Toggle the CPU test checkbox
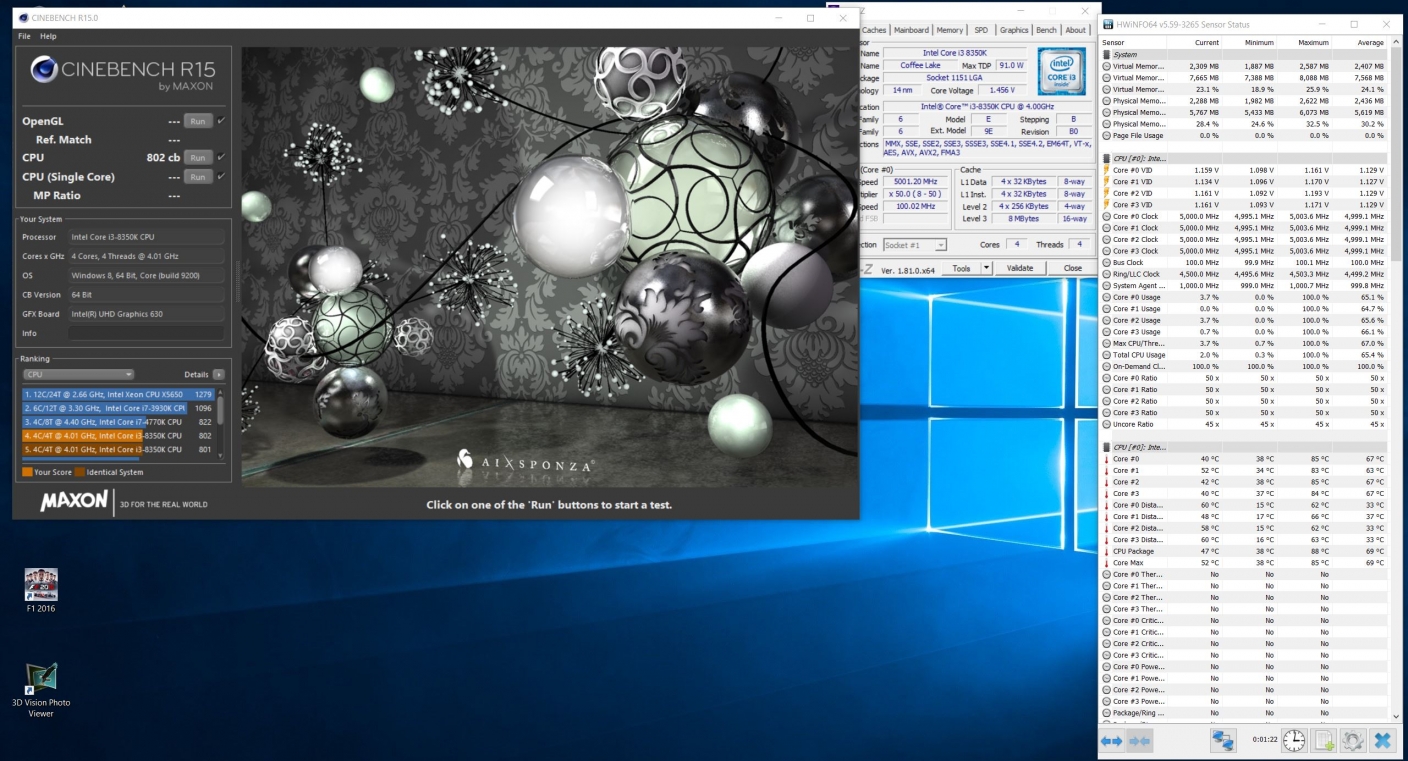 pos(221,157)
